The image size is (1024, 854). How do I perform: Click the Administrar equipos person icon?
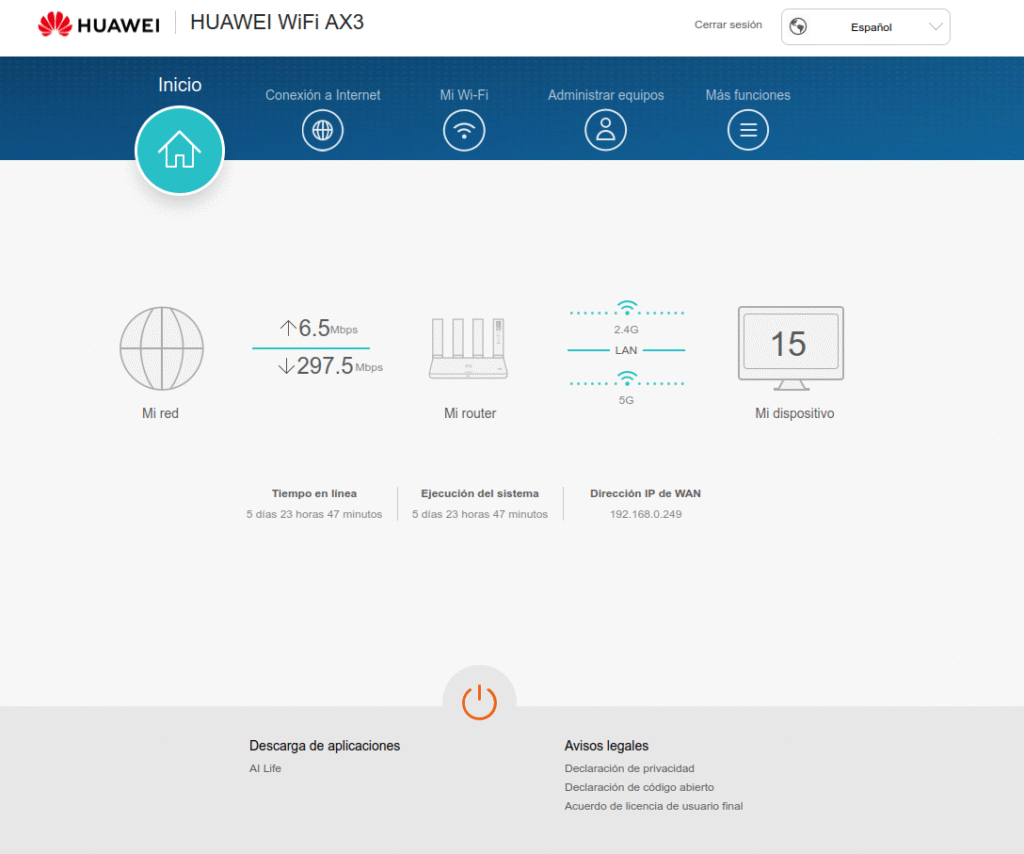[x=606, y=130]
